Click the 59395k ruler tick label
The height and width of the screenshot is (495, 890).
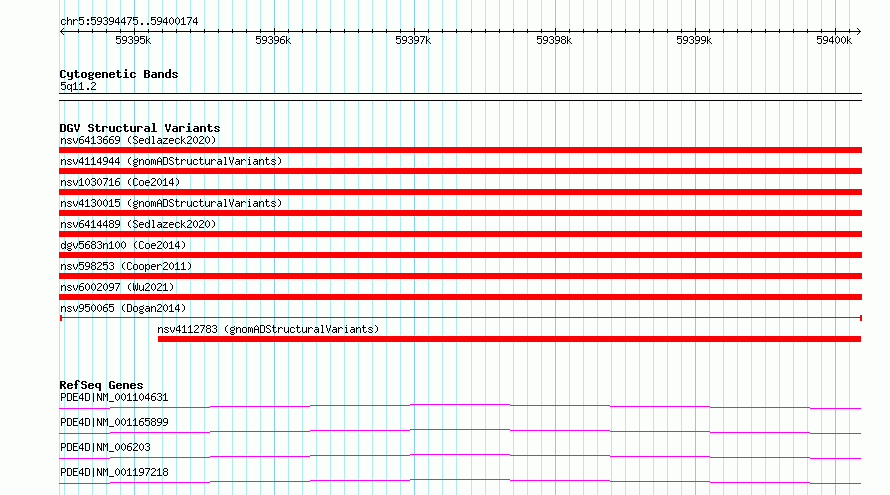click(133, 40)
